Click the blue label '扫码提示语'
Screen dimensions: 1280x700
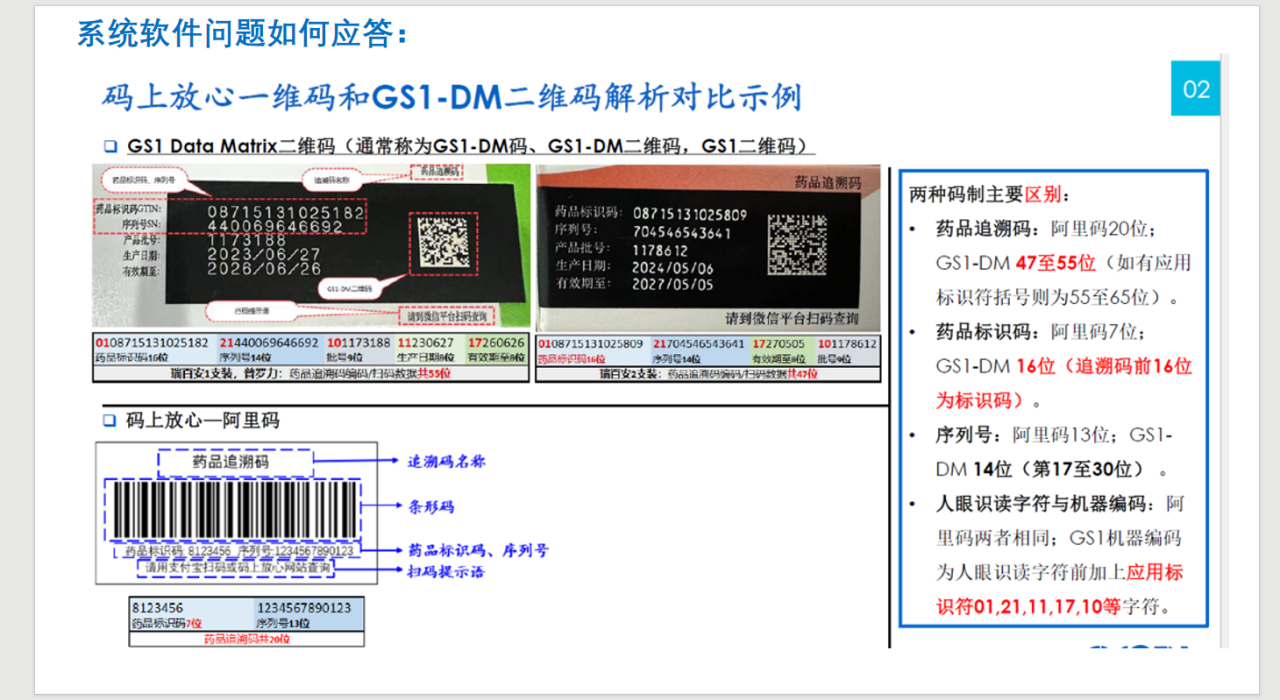click(445, 571)
